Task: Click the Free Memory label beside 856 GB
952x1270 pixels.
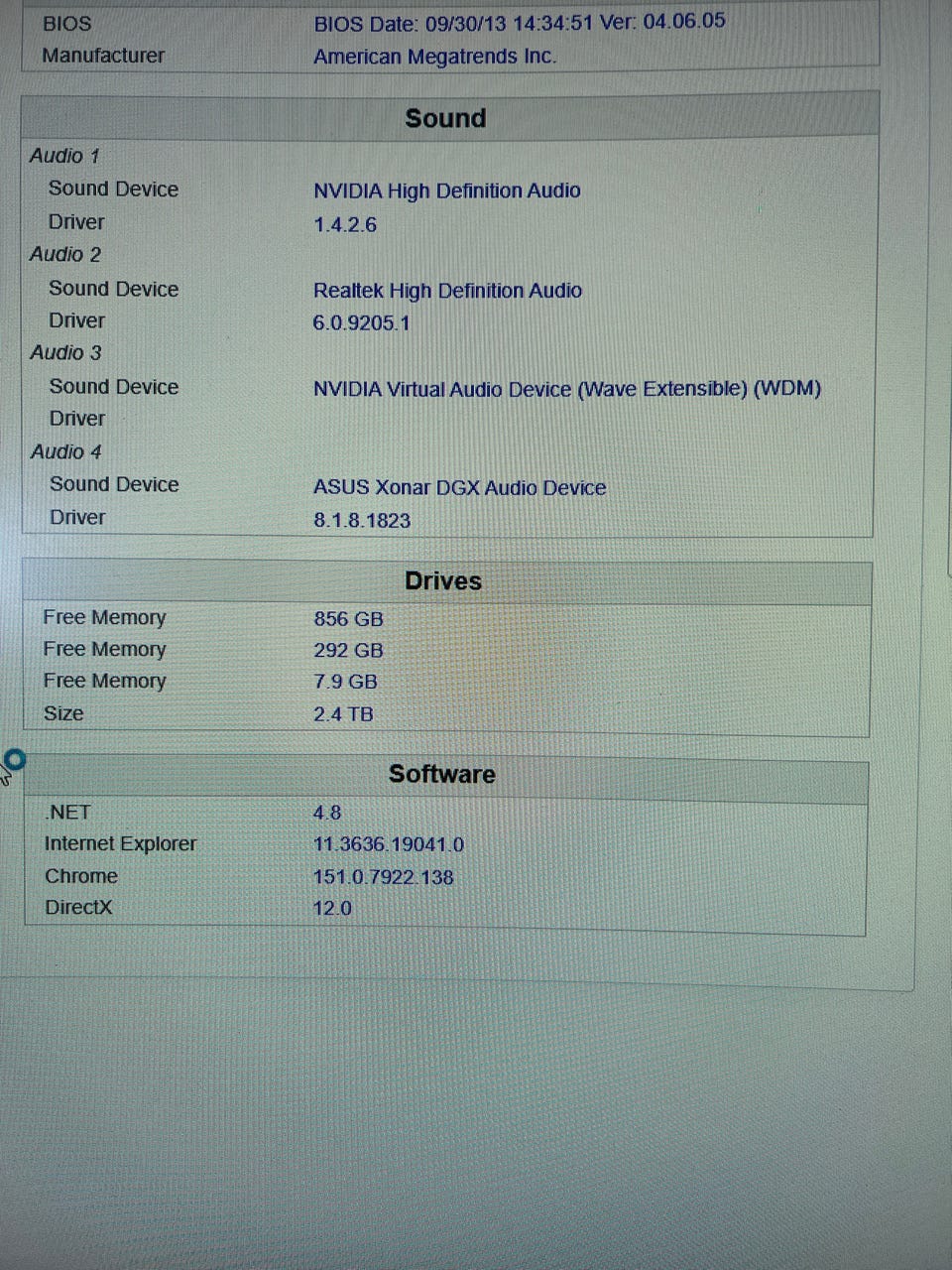Action: click(104, 617)
